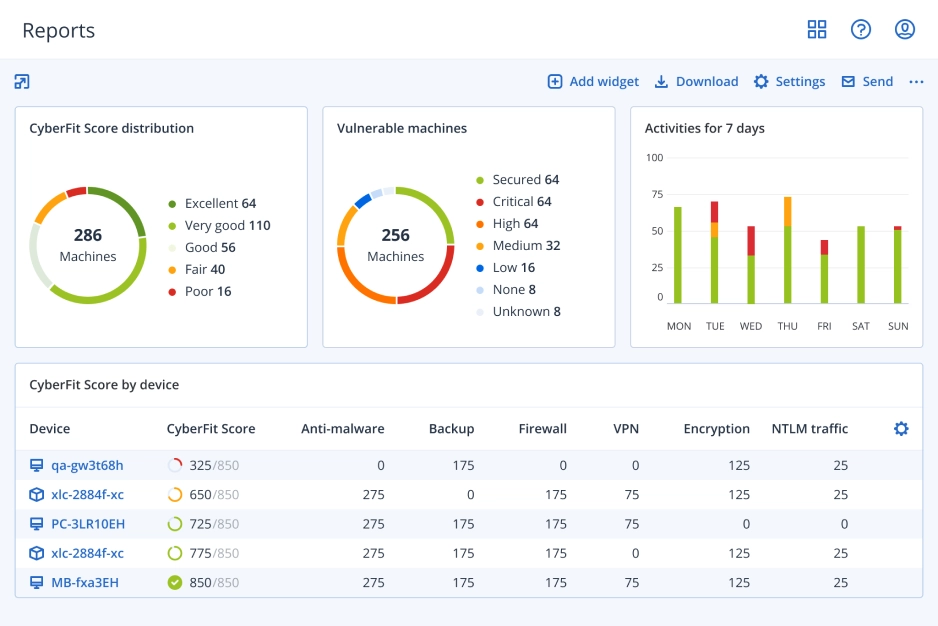Open the help question mark icon
This screenshot has height=626, width=938.
pyautogui.click(x=861, y=29)
